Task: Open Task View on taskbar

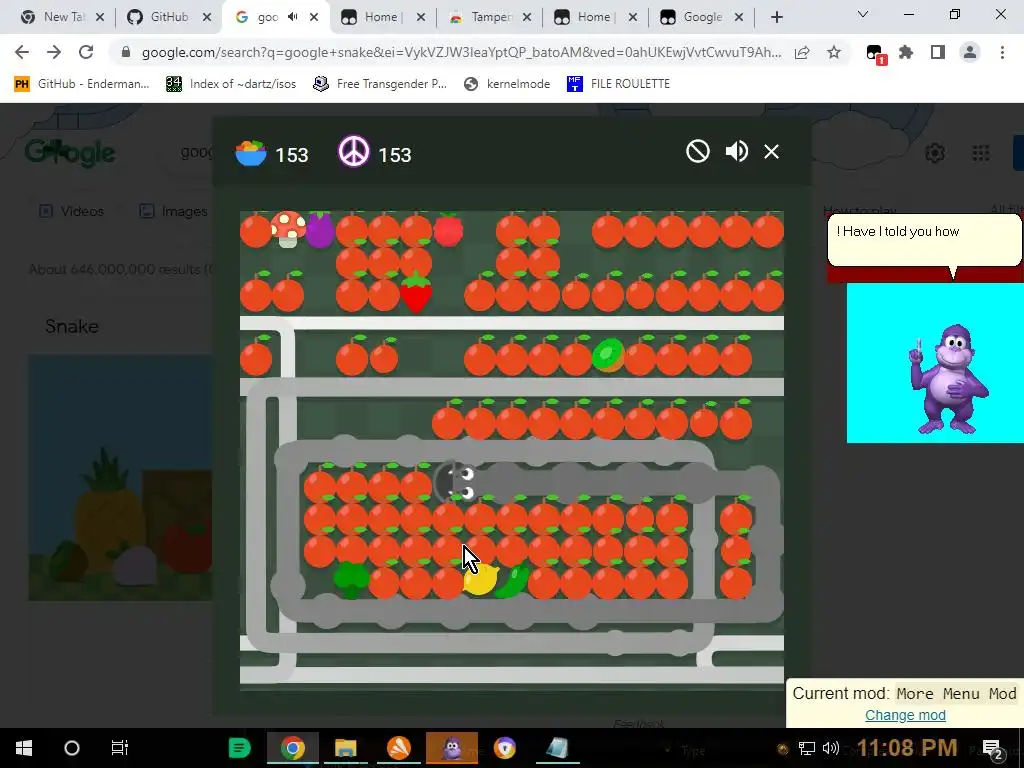Action: 120,748
